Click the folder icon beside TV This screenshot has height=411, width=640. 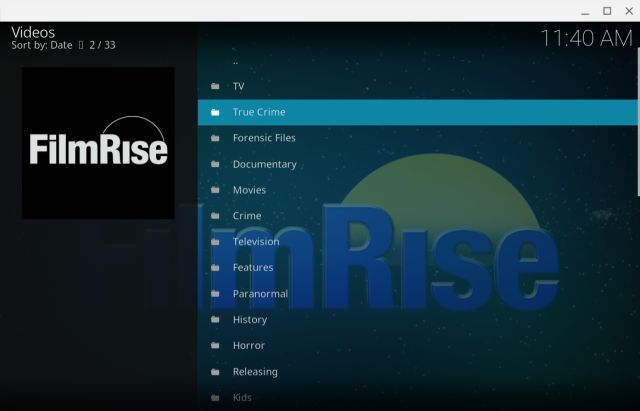point(215,86)
